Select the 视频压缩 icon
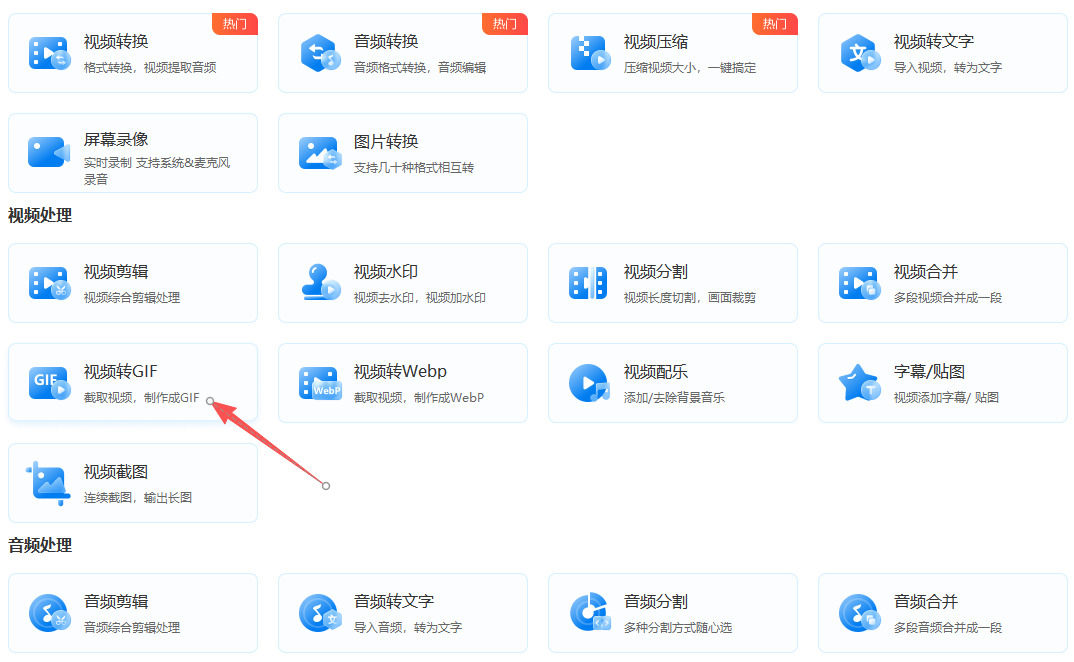Screen dimensions: 1074x662 590,53
